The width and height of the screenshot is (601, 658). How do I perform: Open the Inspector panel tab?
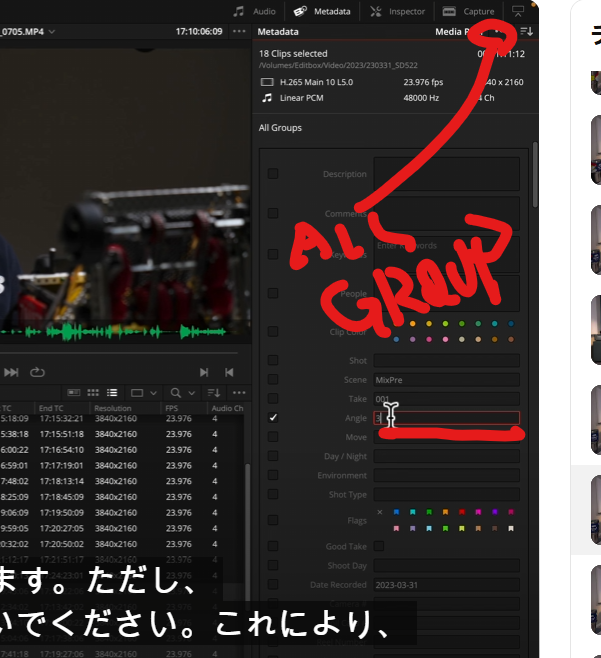pyautogui.click(x=397, y=11)
